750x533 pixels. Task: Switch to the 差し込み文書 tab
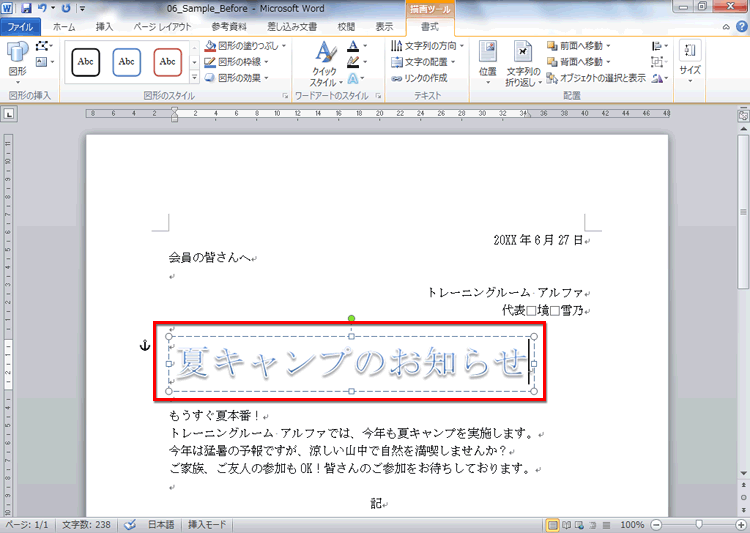(x=292, y=27)
